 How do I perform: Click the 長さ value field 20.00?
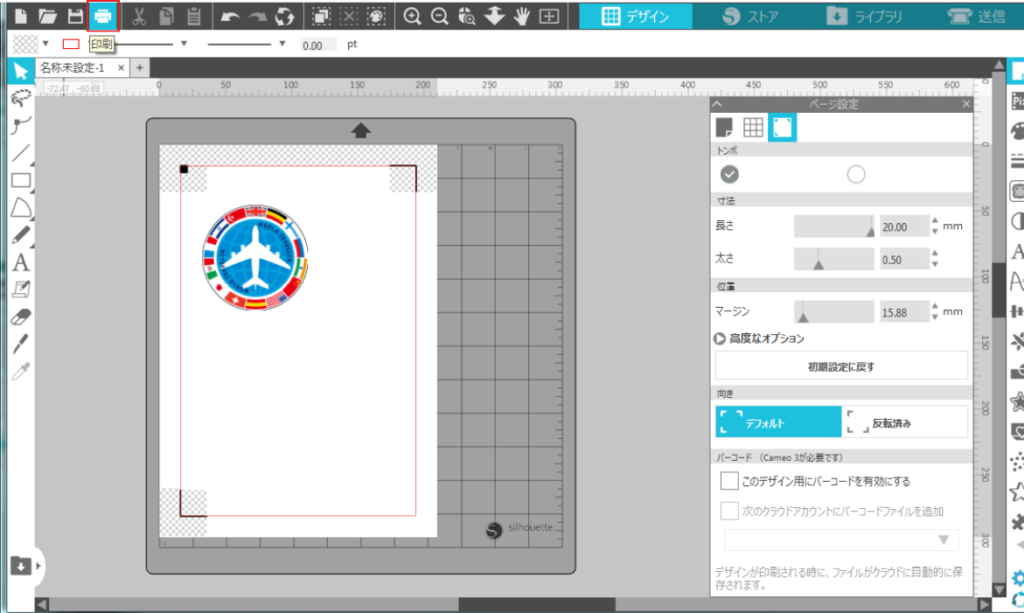tap(904, 227)
